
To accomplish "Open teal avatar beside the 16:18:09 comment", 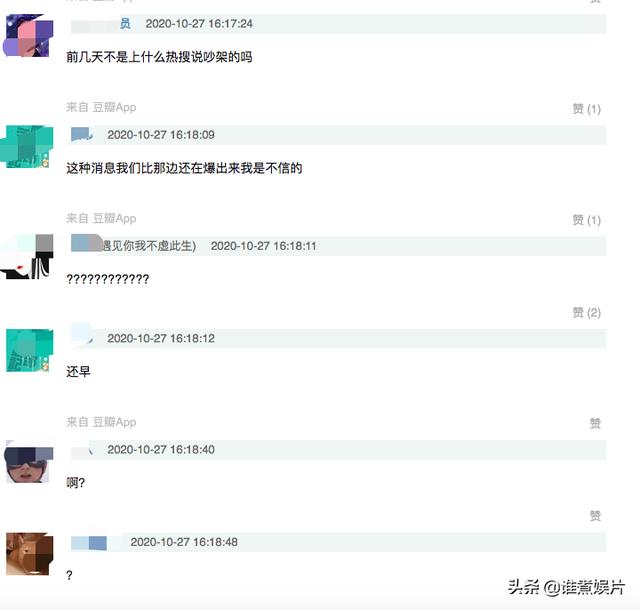I will point(27,147).
